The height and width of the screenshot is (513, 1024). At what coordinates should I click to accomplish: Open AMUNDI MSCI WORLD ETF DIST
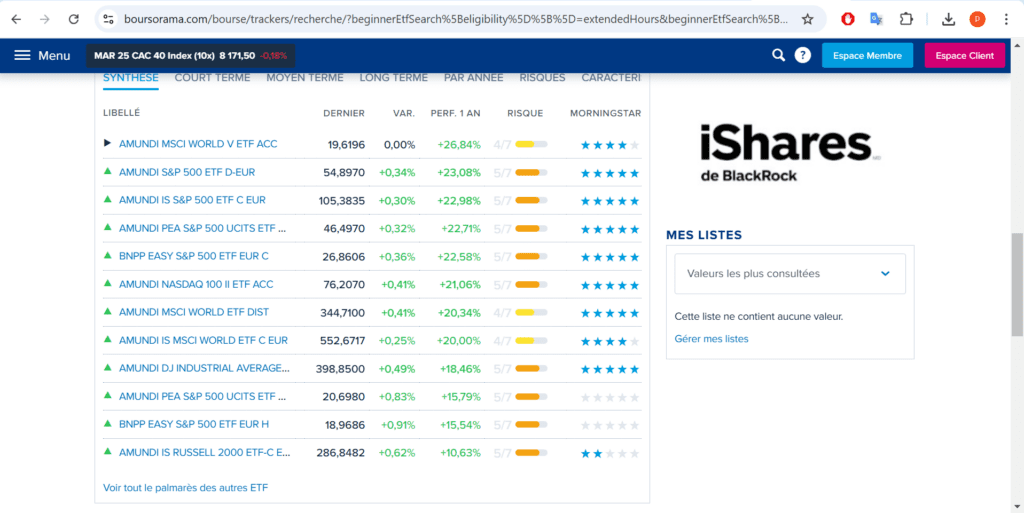tap(193, 312)
